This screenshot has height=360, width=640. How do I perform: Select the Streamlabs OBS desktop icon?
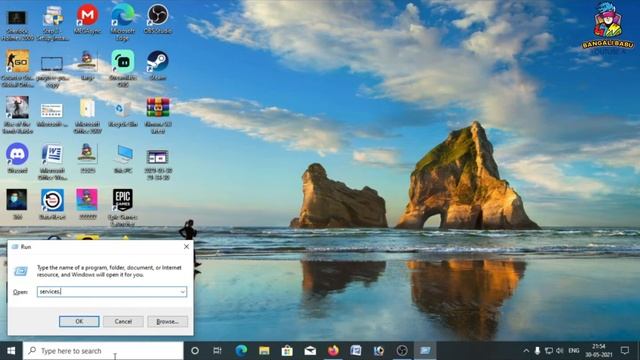click(122, 69)
